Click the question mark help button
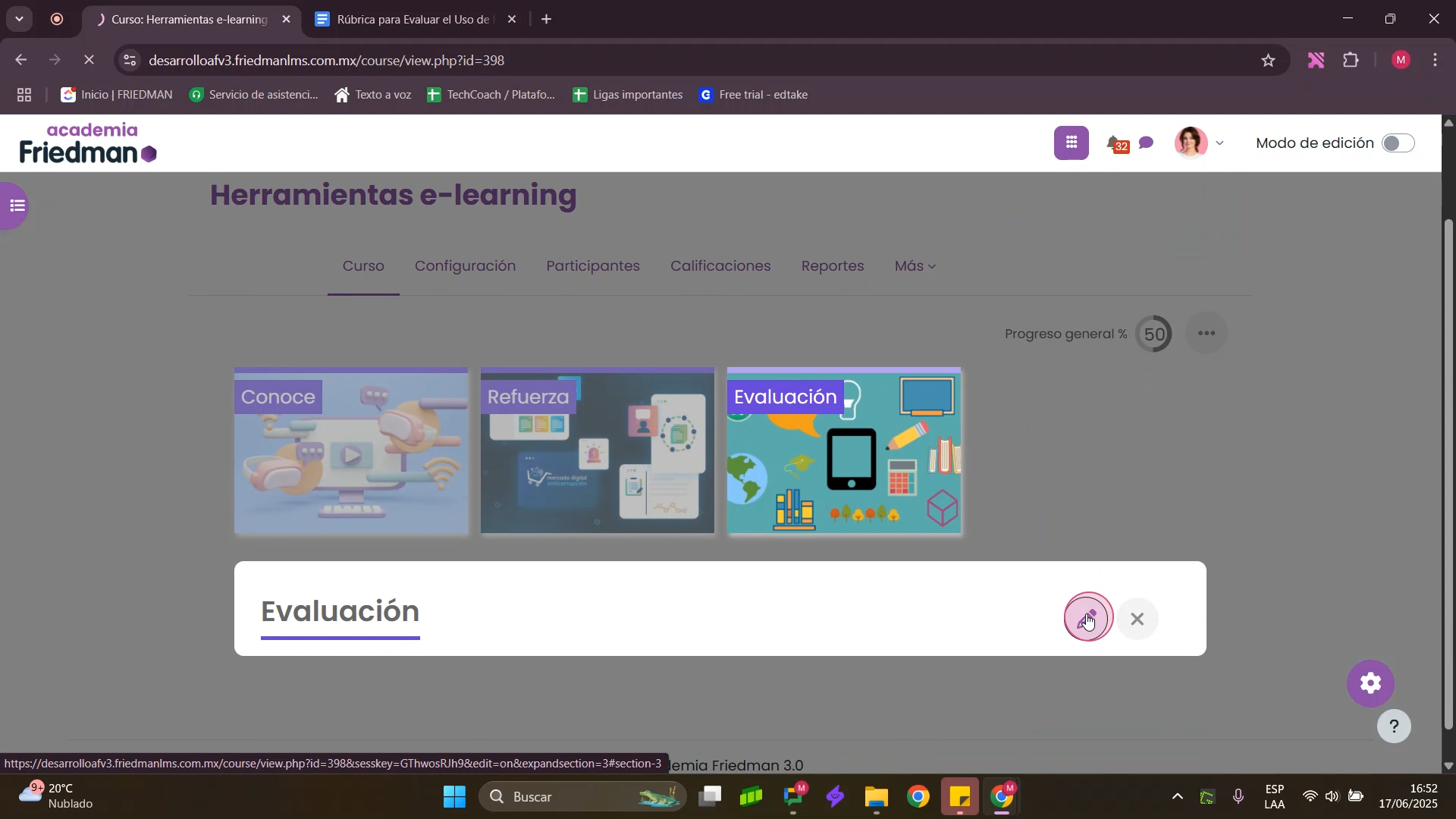 tap(1394, 726)
